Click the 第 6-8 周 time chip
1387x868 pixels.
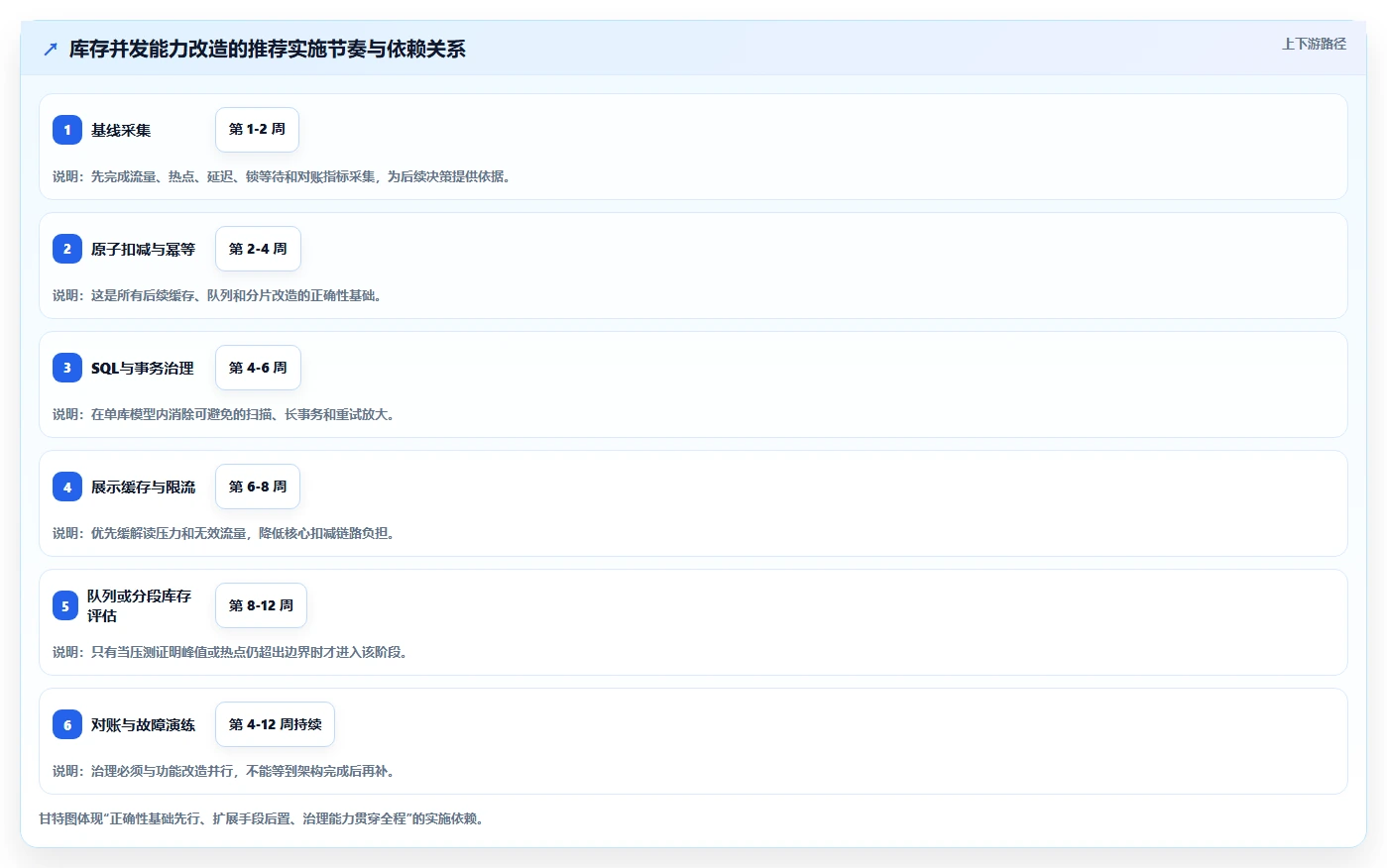pos(258,487)
